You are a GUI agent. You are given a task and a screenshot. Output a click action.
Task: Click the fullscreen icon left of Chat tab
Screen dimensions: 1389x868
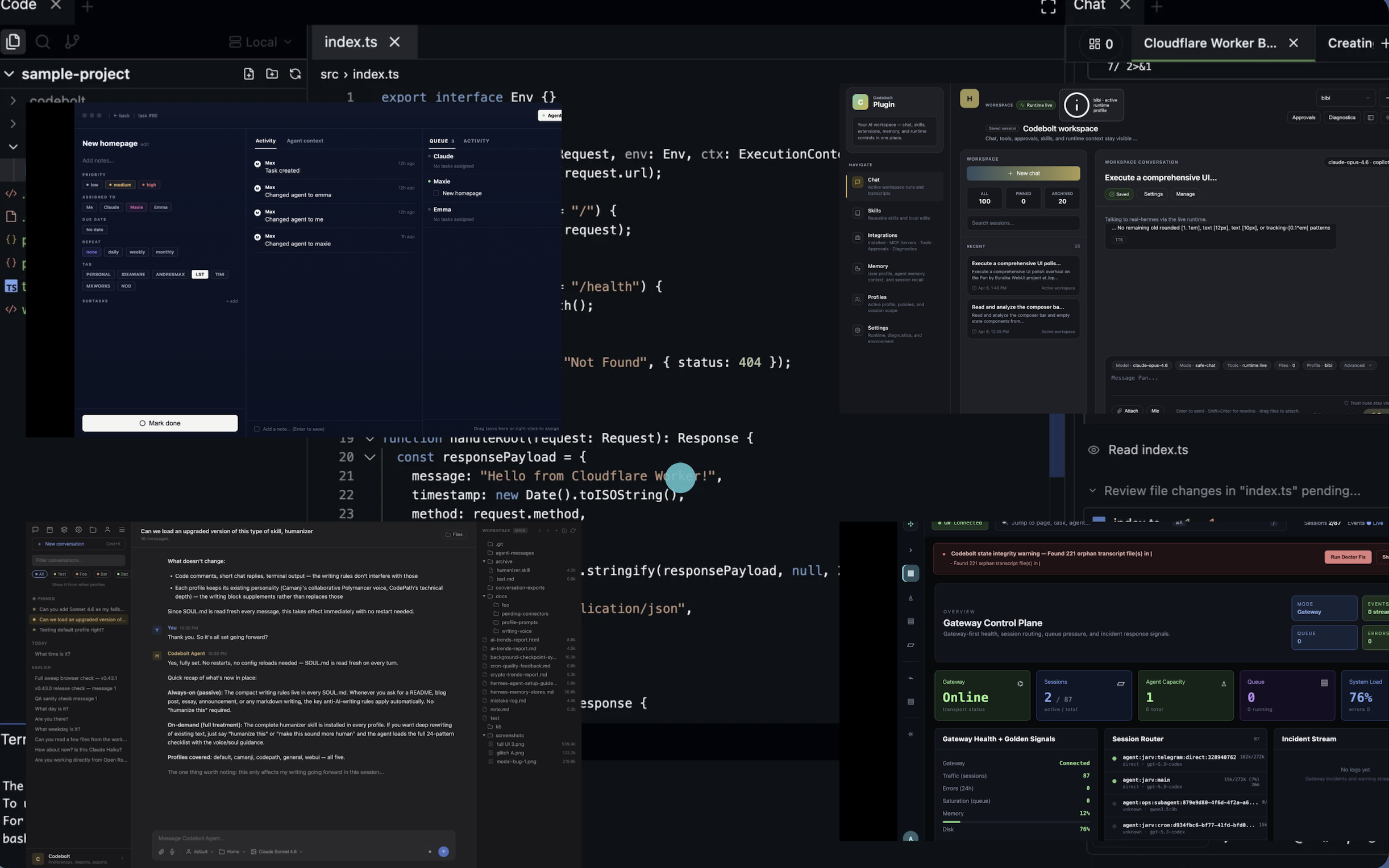coord(1049,6)
